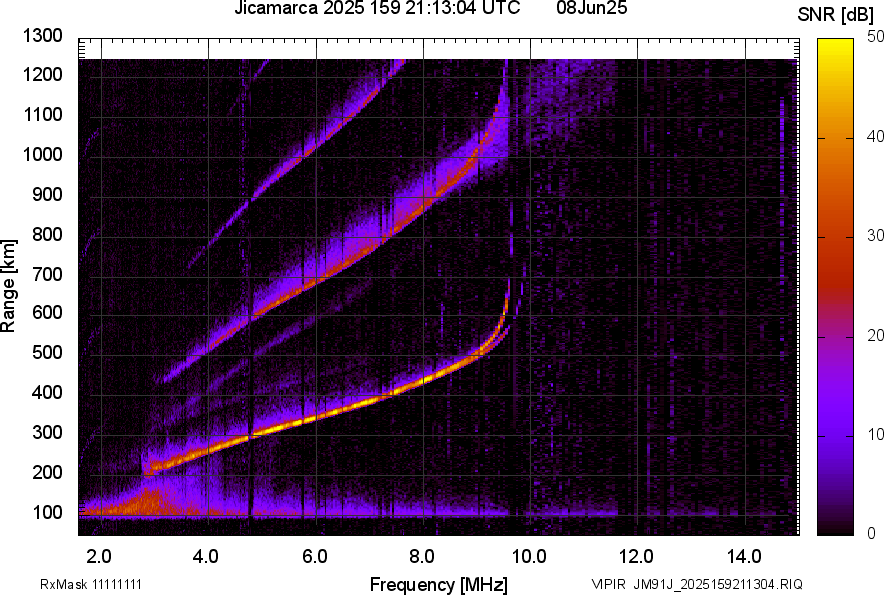
Task: Click the frequency tick label "4.0"
Action: [x=206, y=556]
